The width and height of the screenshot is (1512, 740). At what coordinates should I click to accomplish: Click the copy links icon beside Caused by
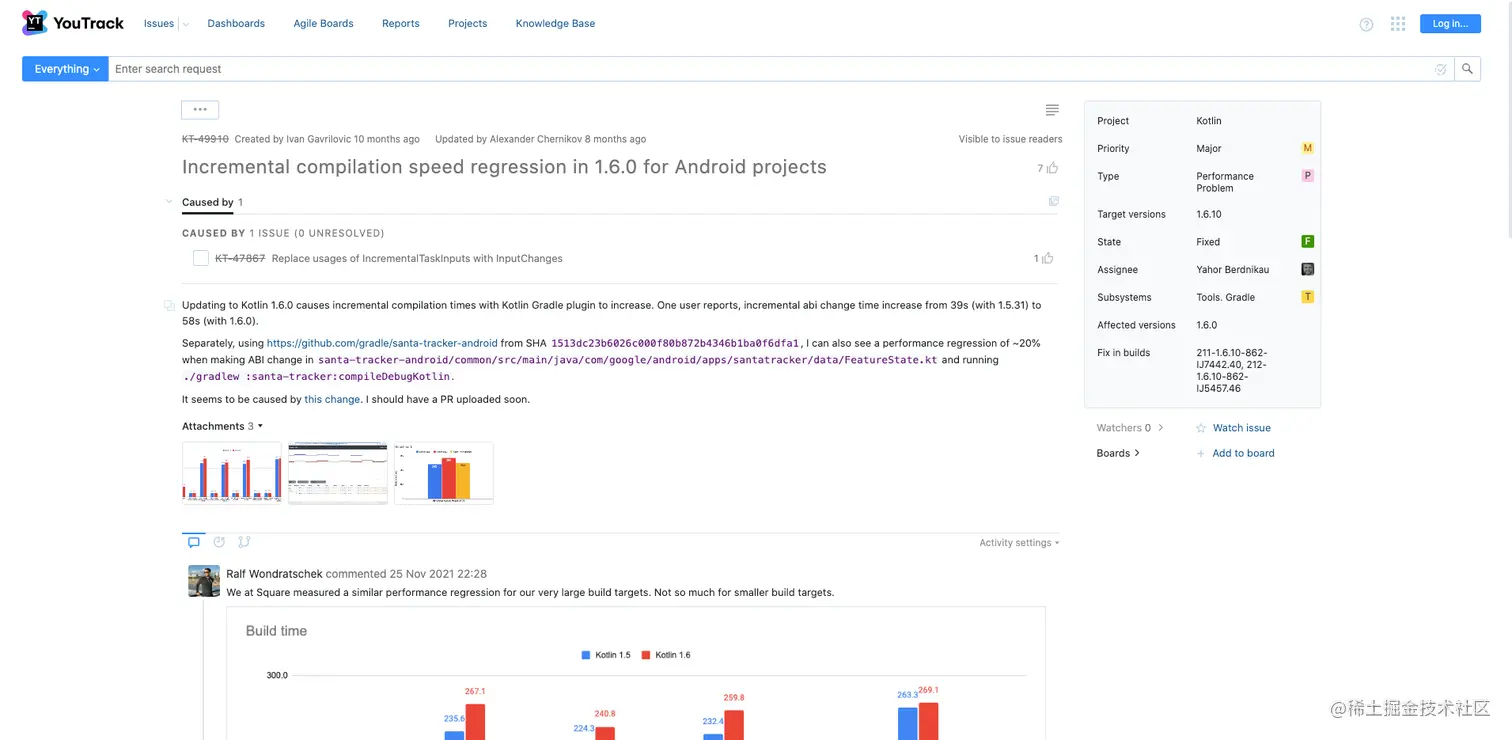coord(1054,202)
